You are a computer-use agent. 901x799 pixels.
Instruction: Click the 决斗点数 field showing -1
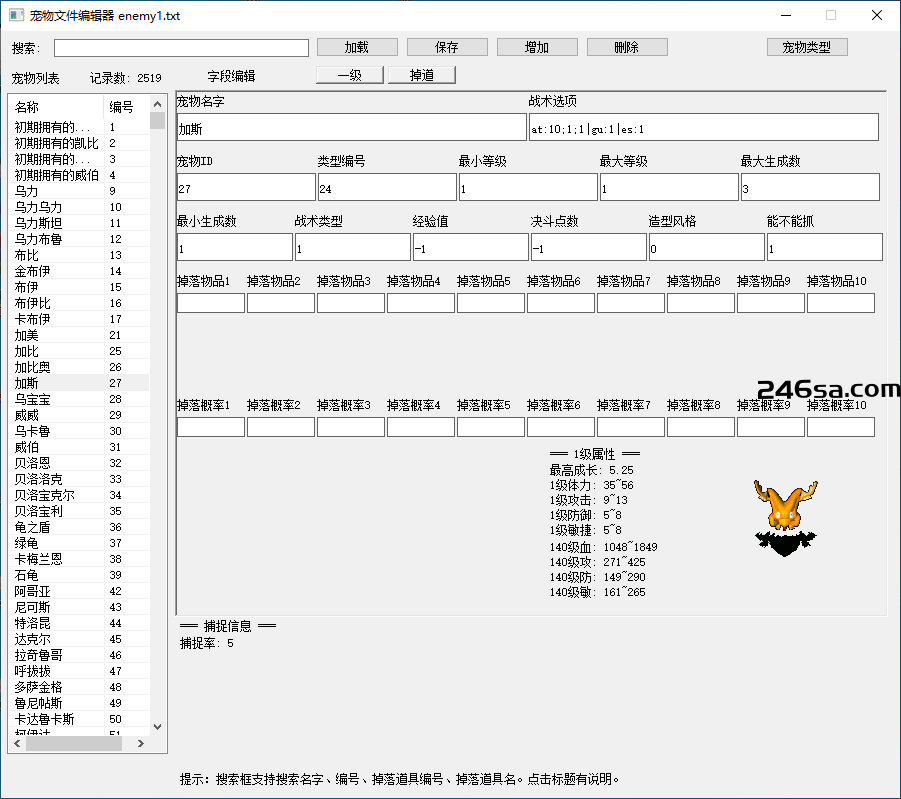[589, 247]
